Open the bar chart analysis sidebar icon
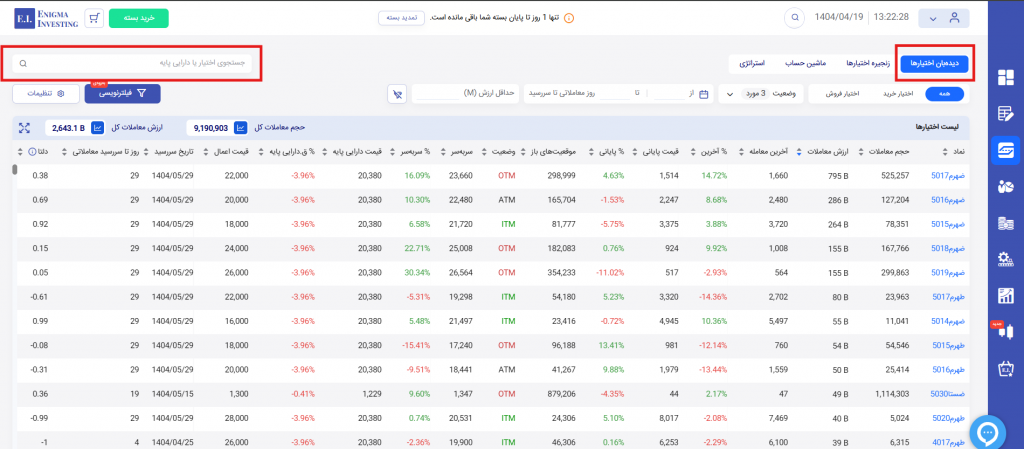The image size is (1024, 449). (x=1006, y=296)
